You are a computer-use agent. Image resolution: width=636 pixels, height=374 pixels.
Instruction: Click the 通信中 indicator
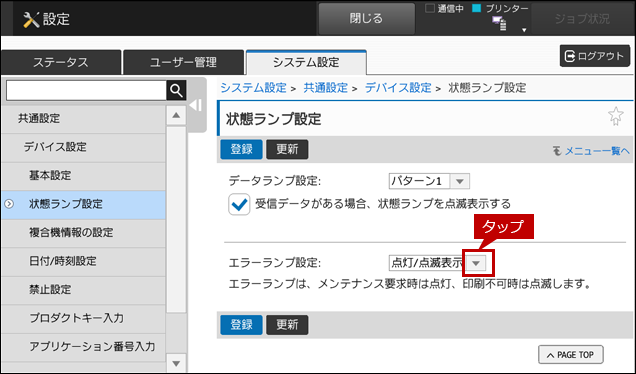pyautogui.click(x=444, y=9)
